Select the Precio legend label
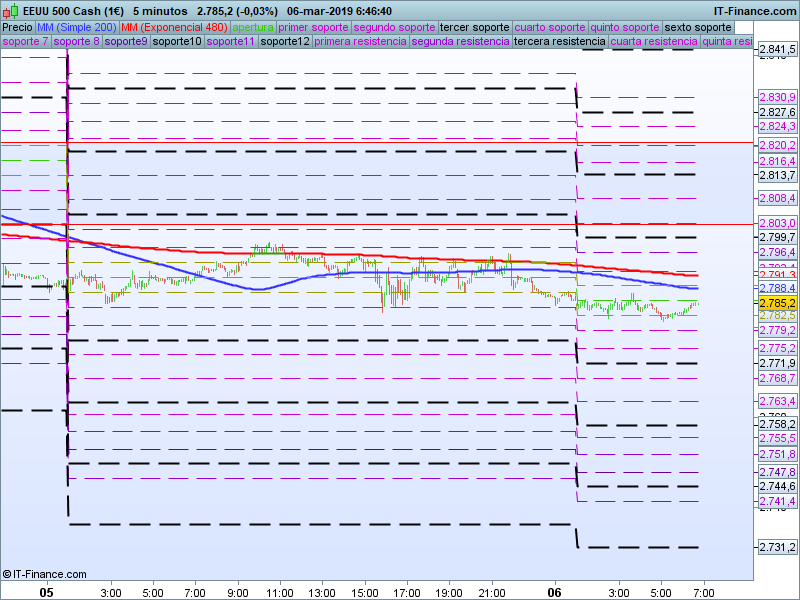 [17, 27]
